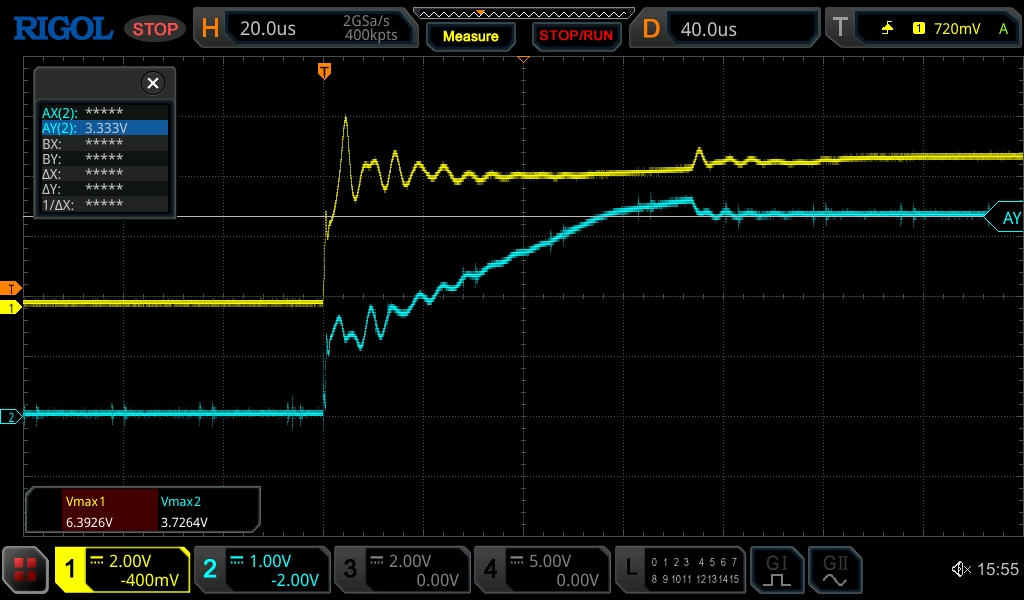Toggle the muted speaker sound icon
Screen dimensions: 1024x600
tap(961, 569)
